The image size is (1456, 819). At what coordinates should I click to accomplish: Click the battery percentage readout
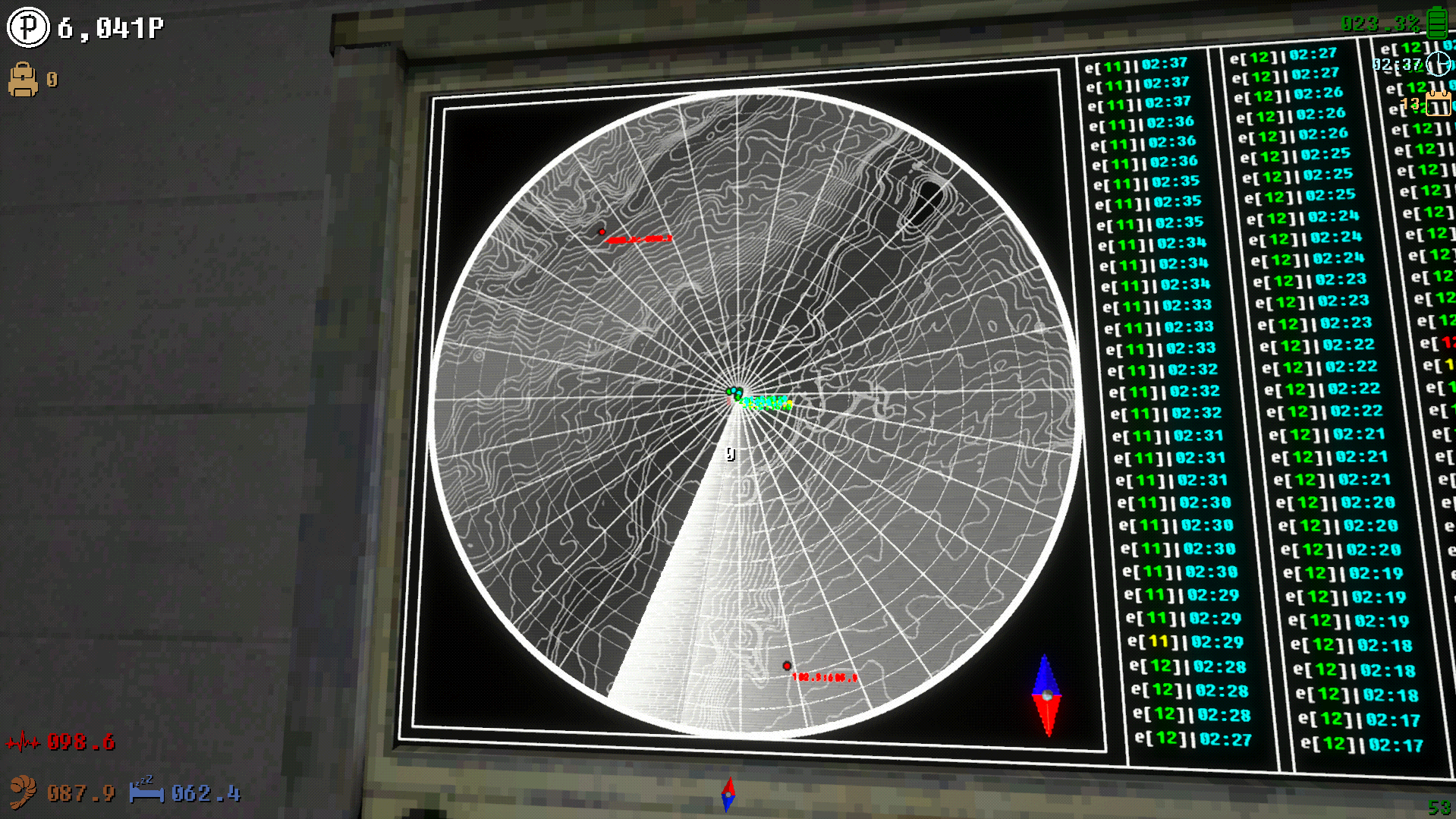pos(1380,24)
